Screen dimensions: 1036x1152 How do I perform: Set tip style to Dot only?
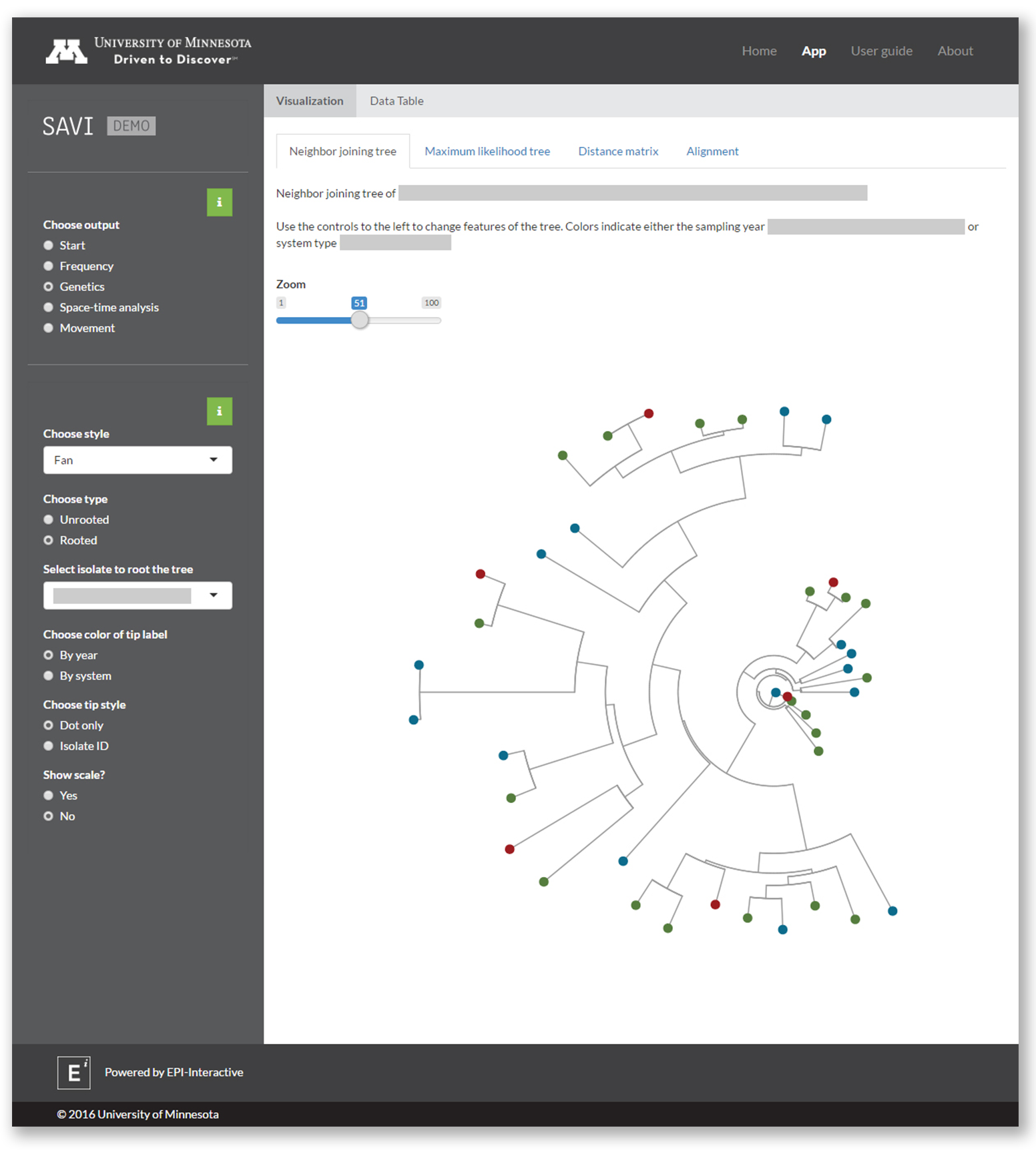(x=48, y=726)
